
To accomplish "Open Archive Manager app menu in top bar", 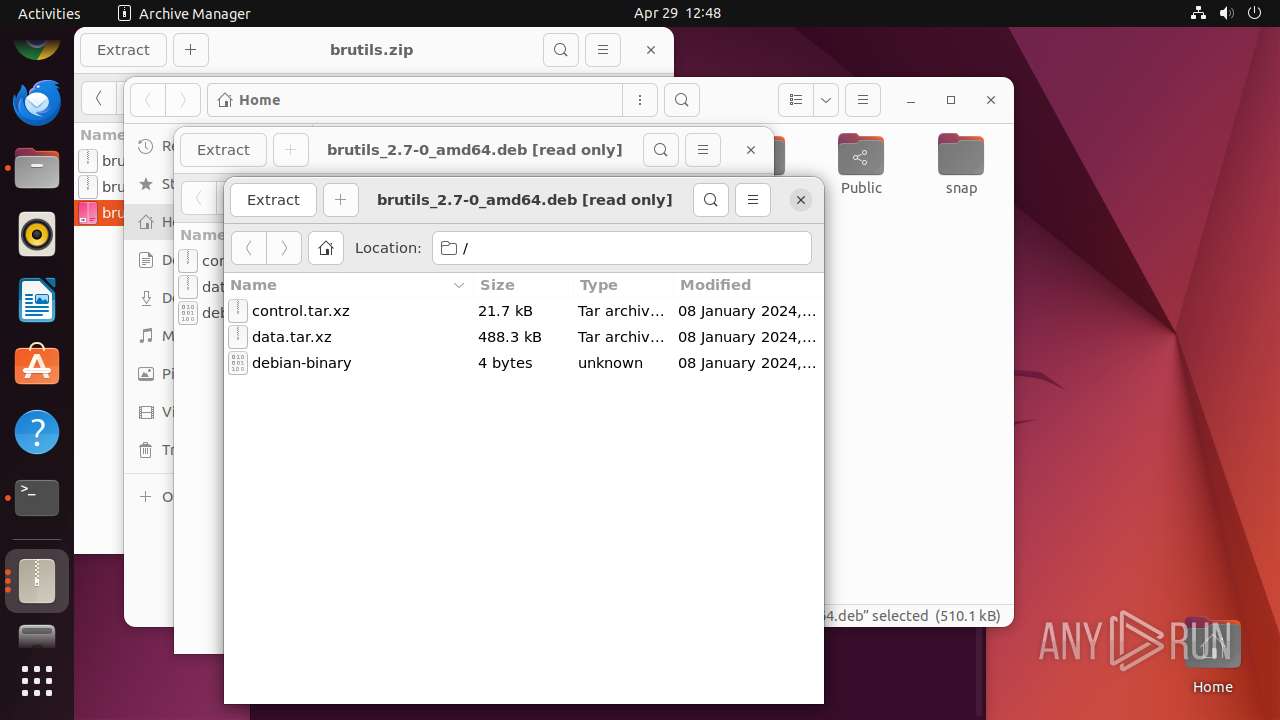I will (184, 13).
